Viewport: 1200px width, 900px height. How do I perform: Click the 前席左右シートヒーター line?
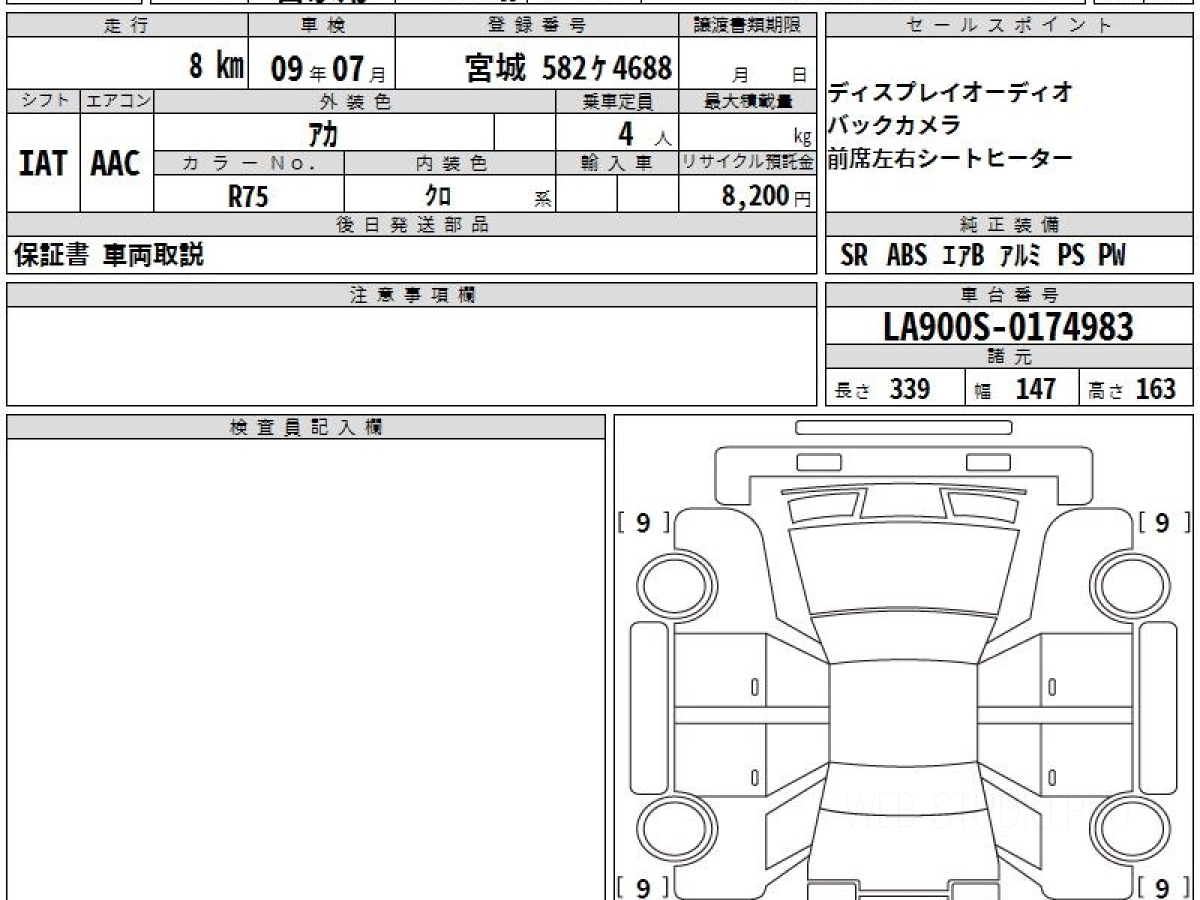(x=950, y=157)
